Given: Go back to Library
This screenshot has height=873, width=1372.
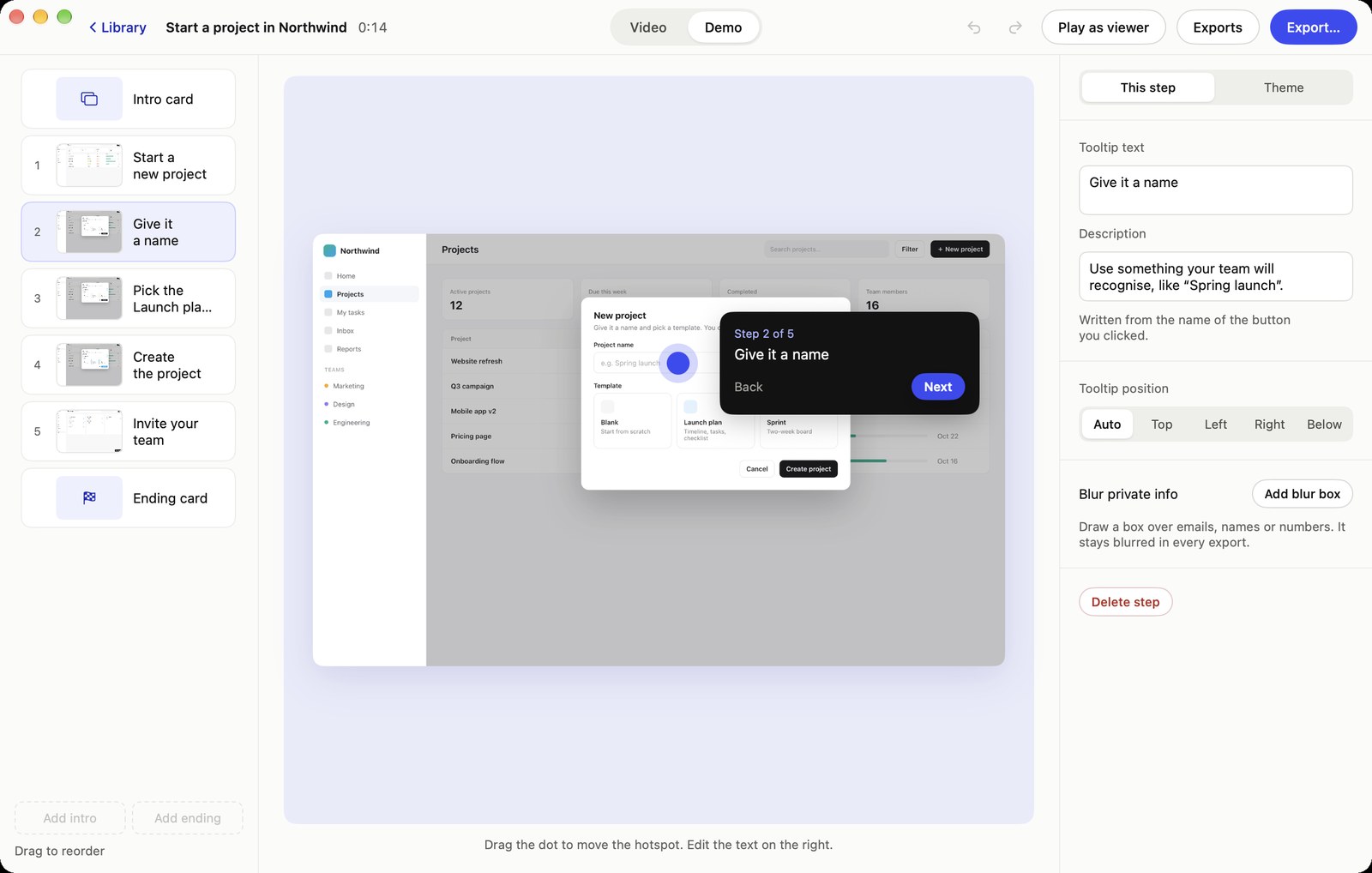Looking at the screenshot, I should [x=117, y=27].
